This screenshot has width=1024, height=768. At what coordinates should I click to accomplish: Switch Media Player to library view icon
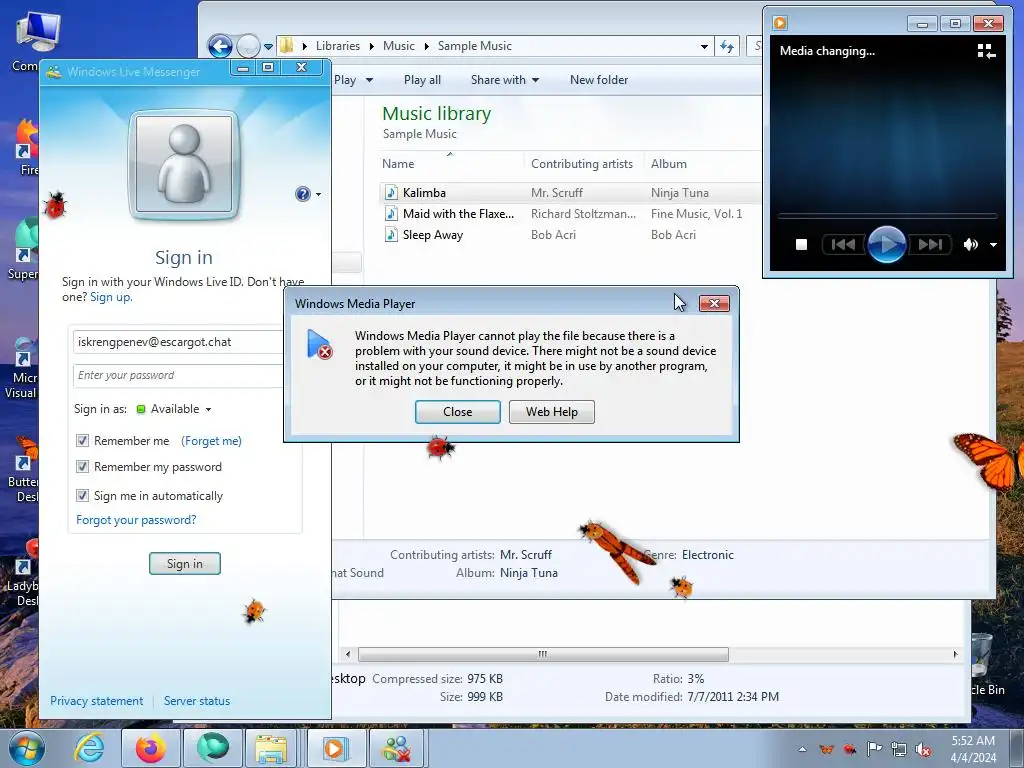tap(986, 51)
